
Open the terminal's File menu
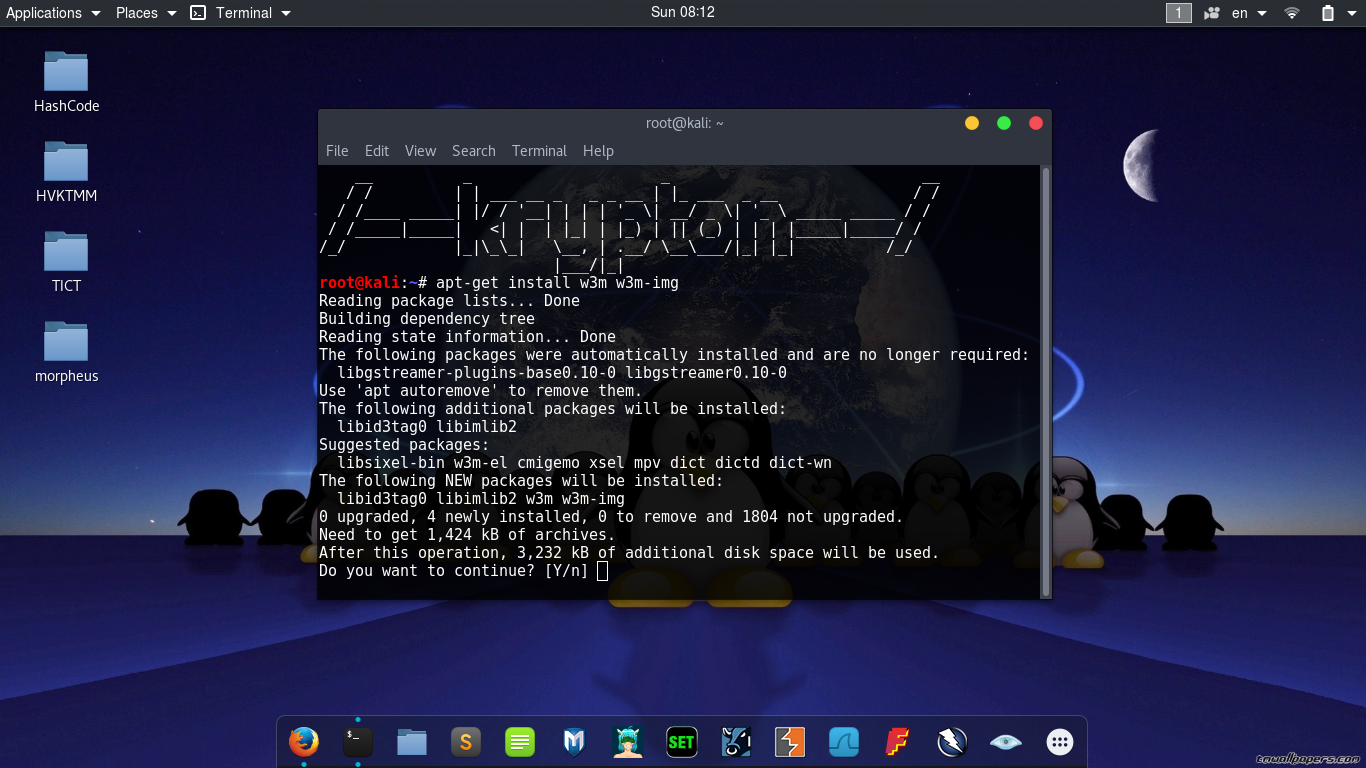click(x=337, y=151)
